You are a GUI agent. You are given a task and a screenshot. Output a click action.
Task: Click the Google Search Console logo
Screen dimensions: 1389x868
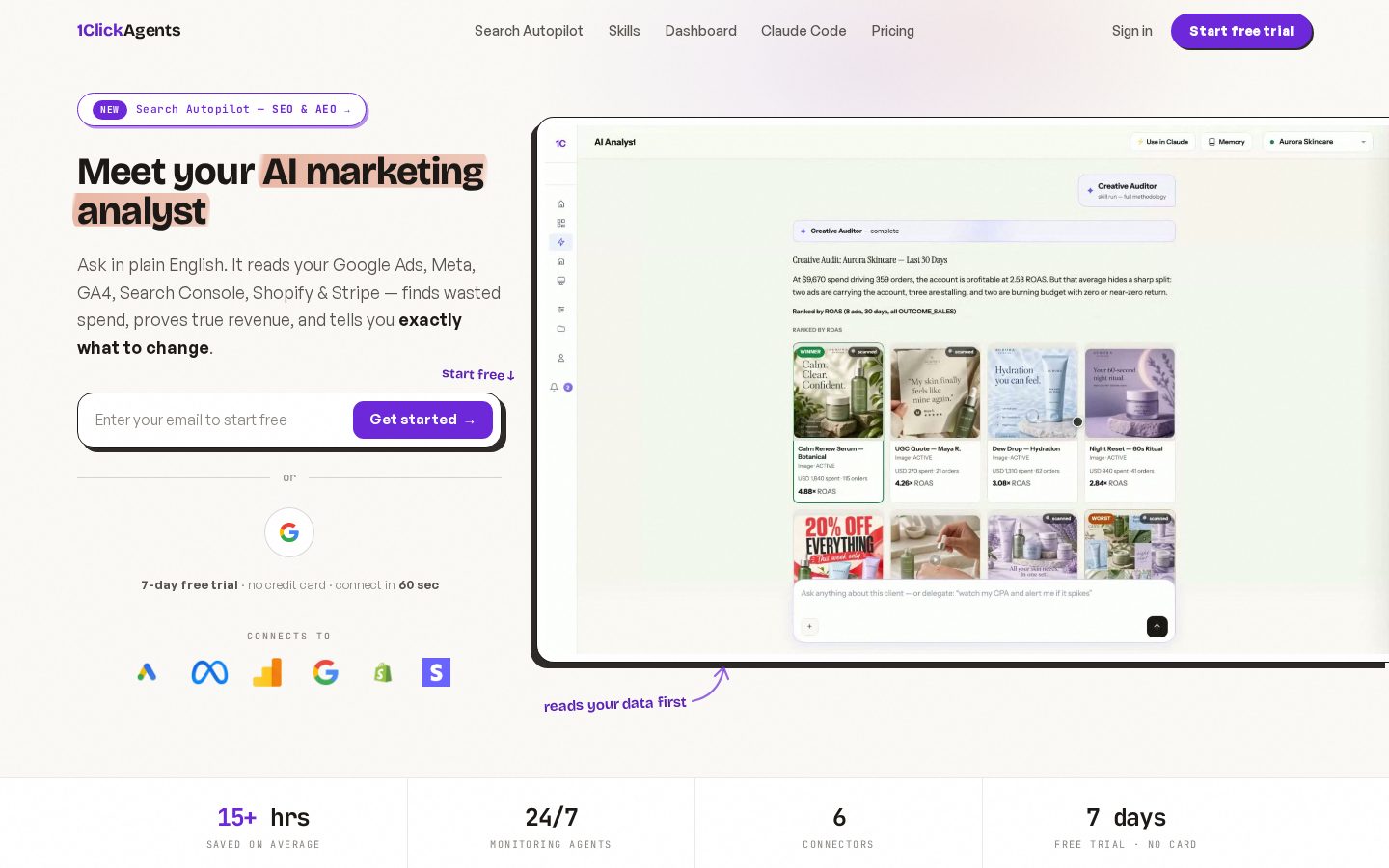(x=326, y=672)
